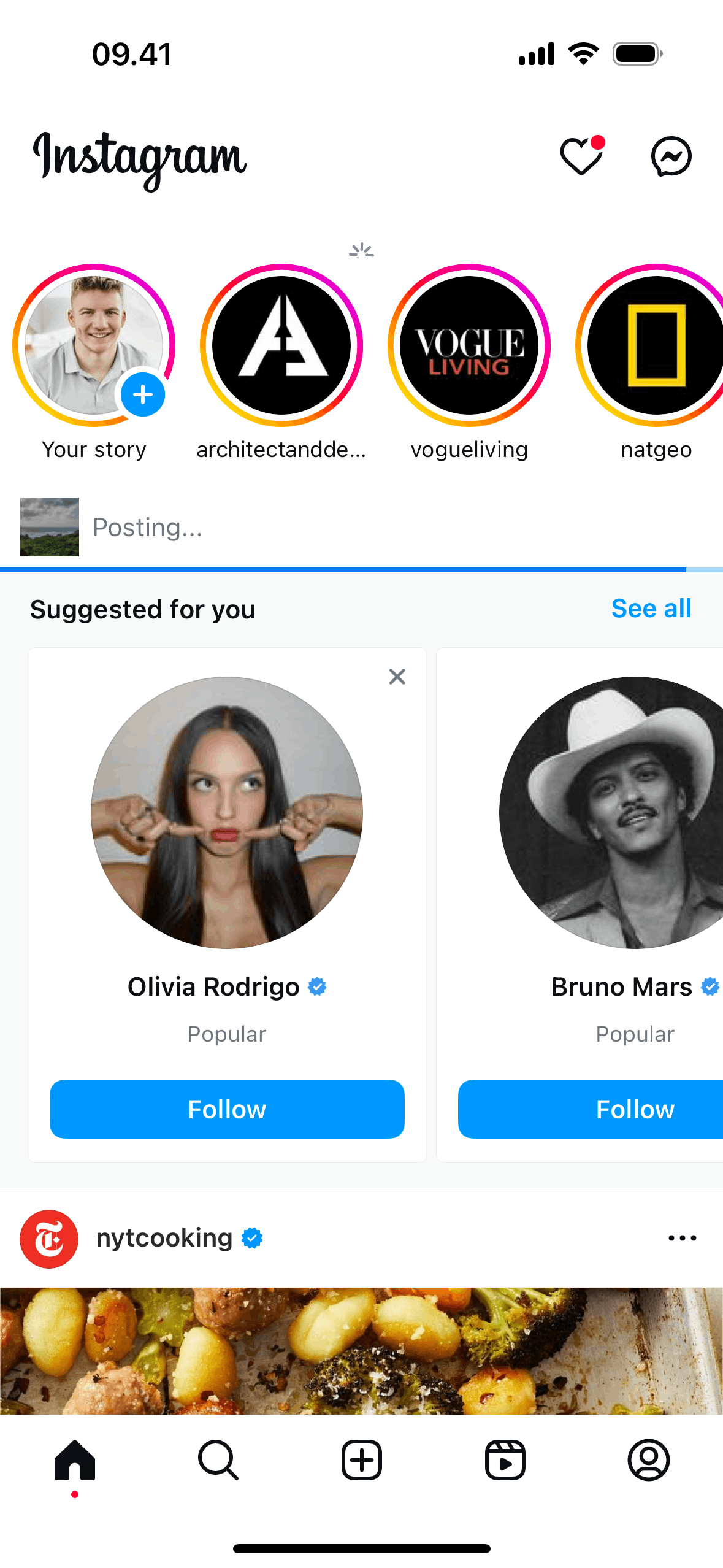Open Messenger direct messages icon
The image size is (723, 1568).
(671, 156)
